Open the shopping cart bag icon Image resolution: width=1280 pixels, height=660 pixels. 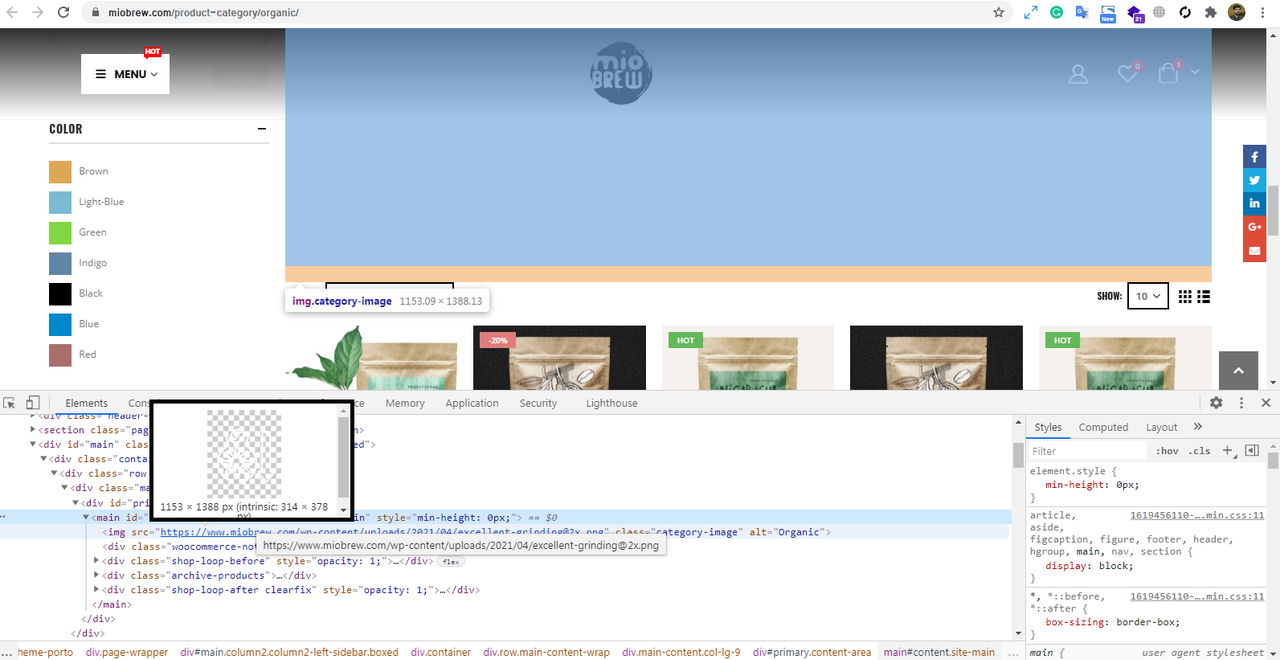pyautogui.click(x=1168, y=73)
